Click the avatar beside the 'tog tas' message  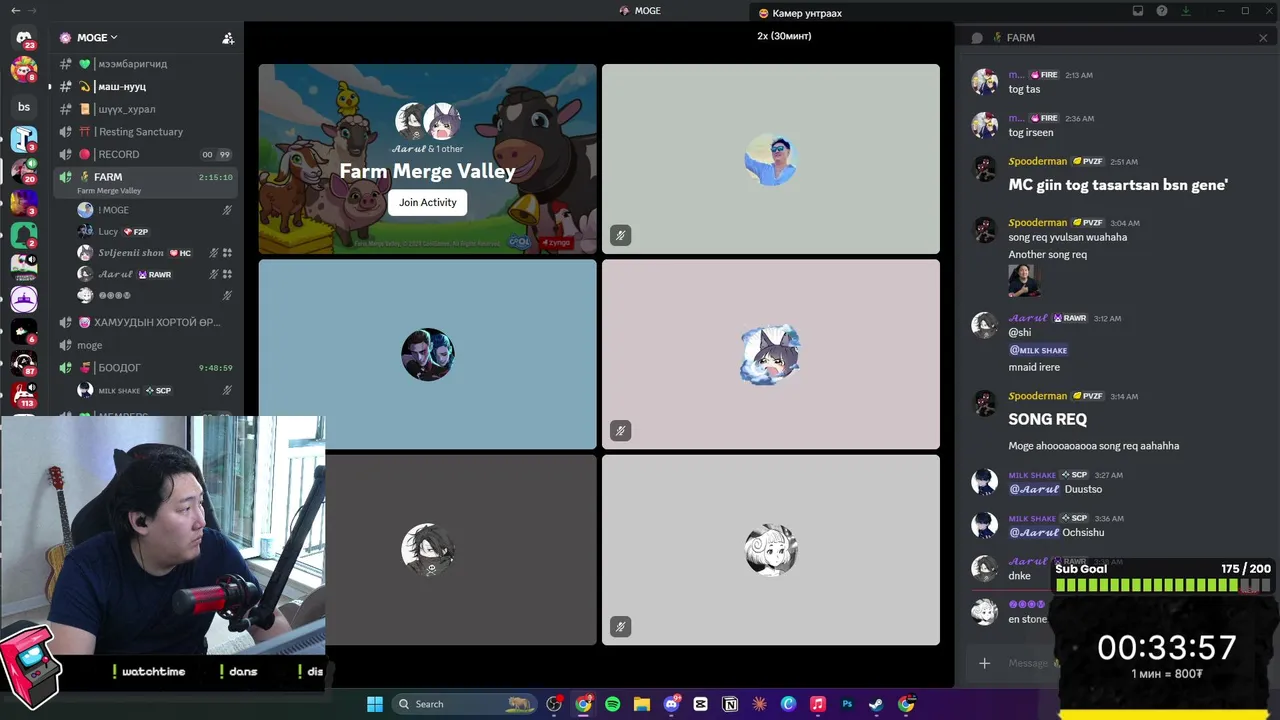[x=985, y=82]
